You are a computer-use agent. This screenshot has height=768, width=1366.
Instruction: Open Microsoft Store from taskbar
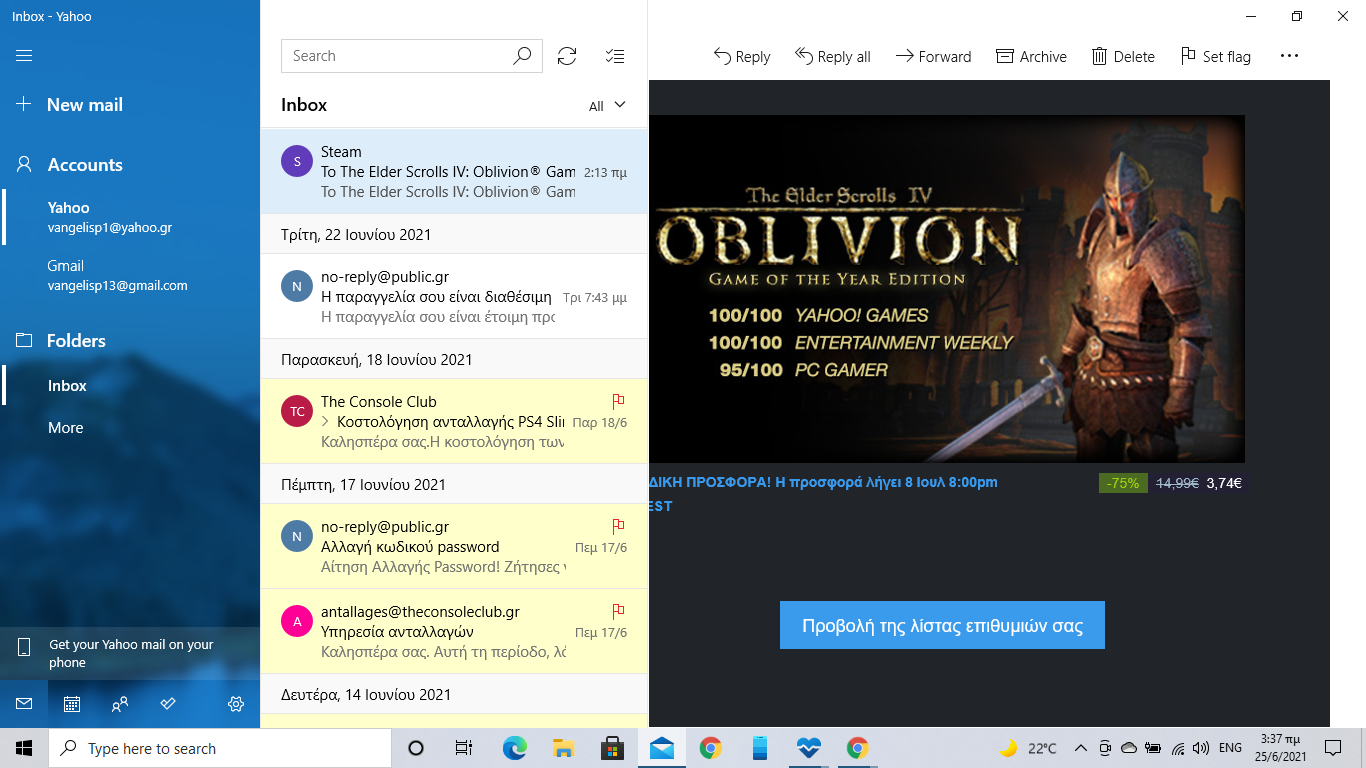[612, 748]
